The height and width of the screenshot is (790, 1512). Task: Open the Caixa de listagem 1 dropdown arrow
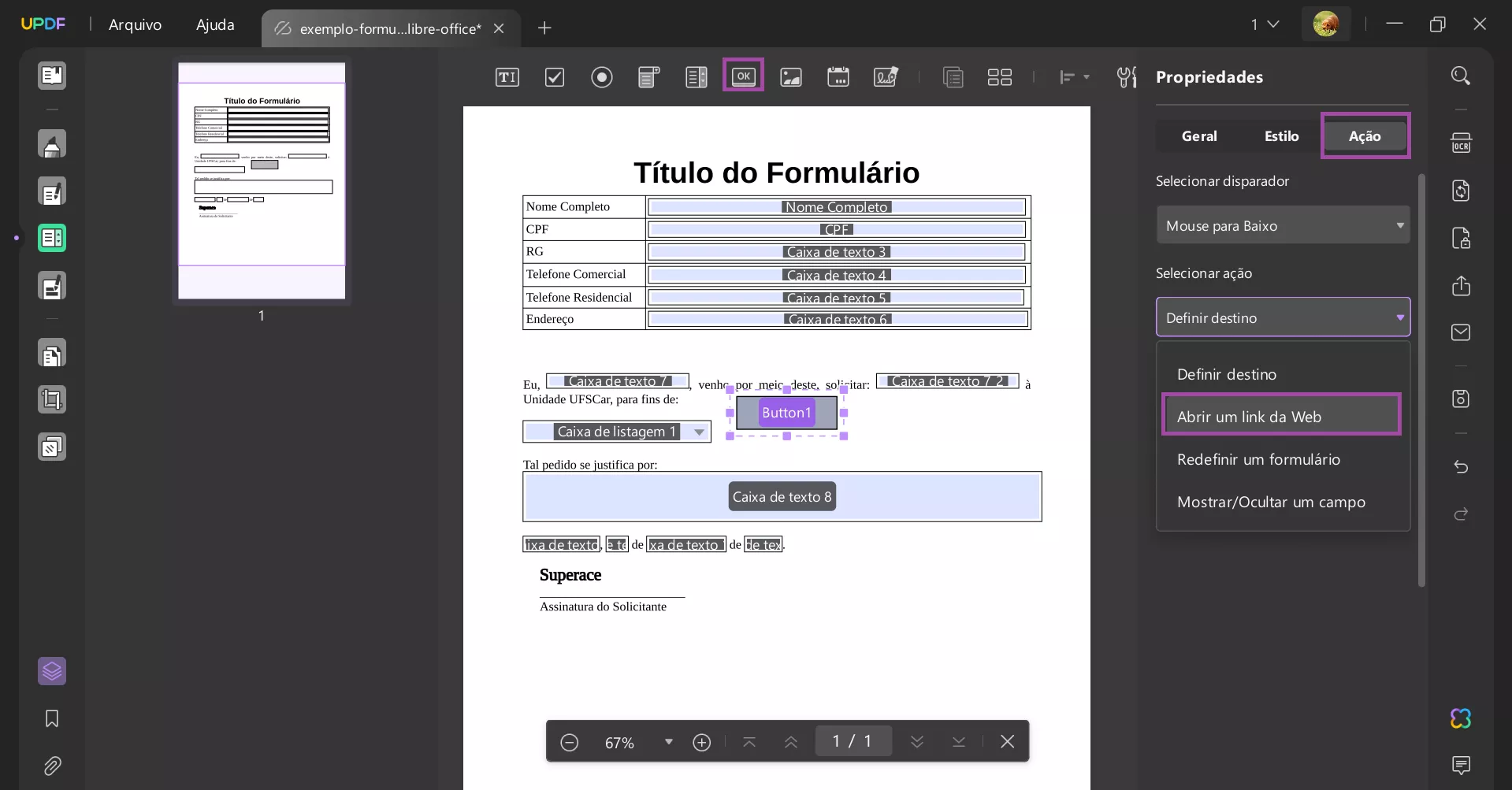click(x=699, y=432)
